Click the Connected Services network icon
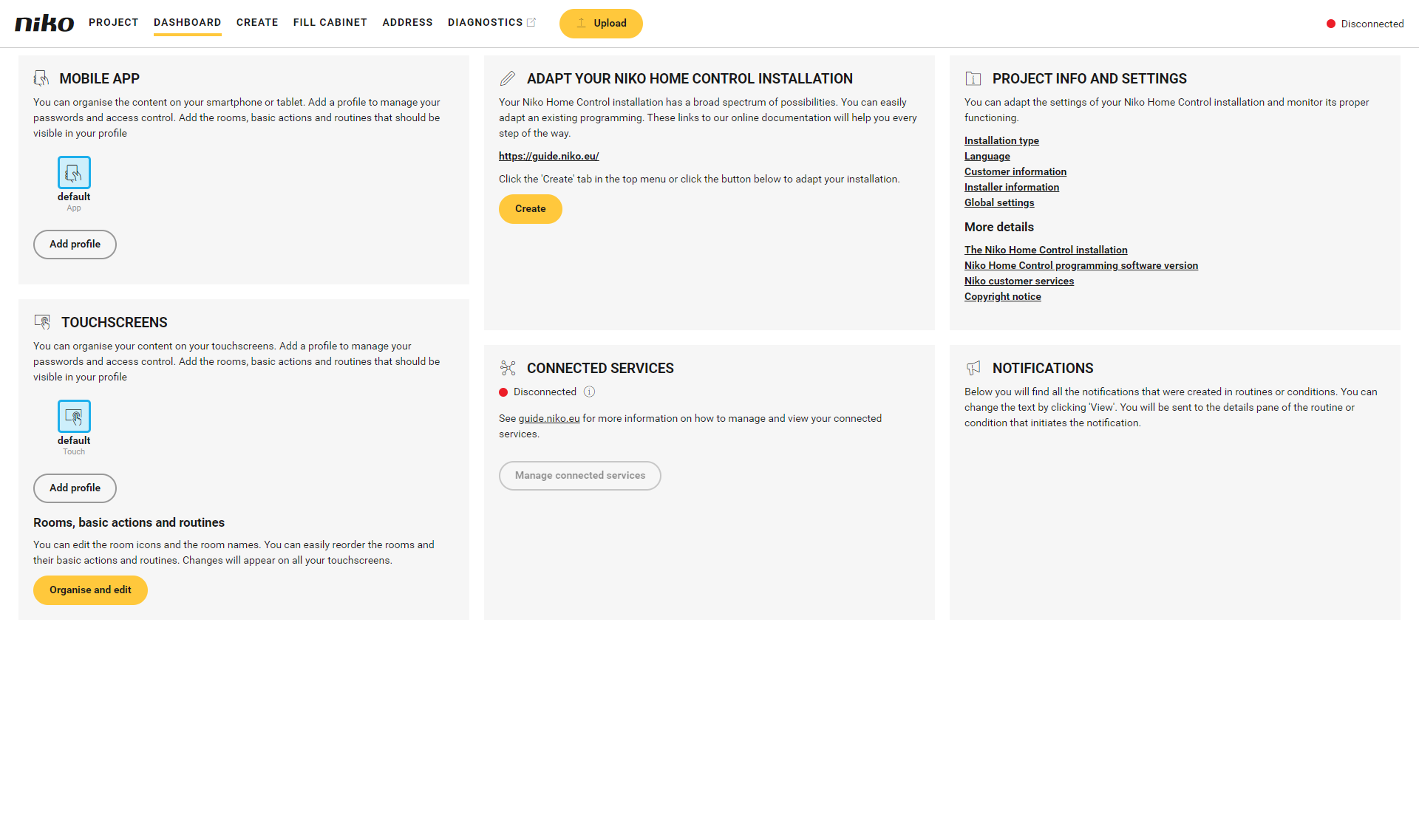This screenshot has width=1419, height=840. pos(508,368)
